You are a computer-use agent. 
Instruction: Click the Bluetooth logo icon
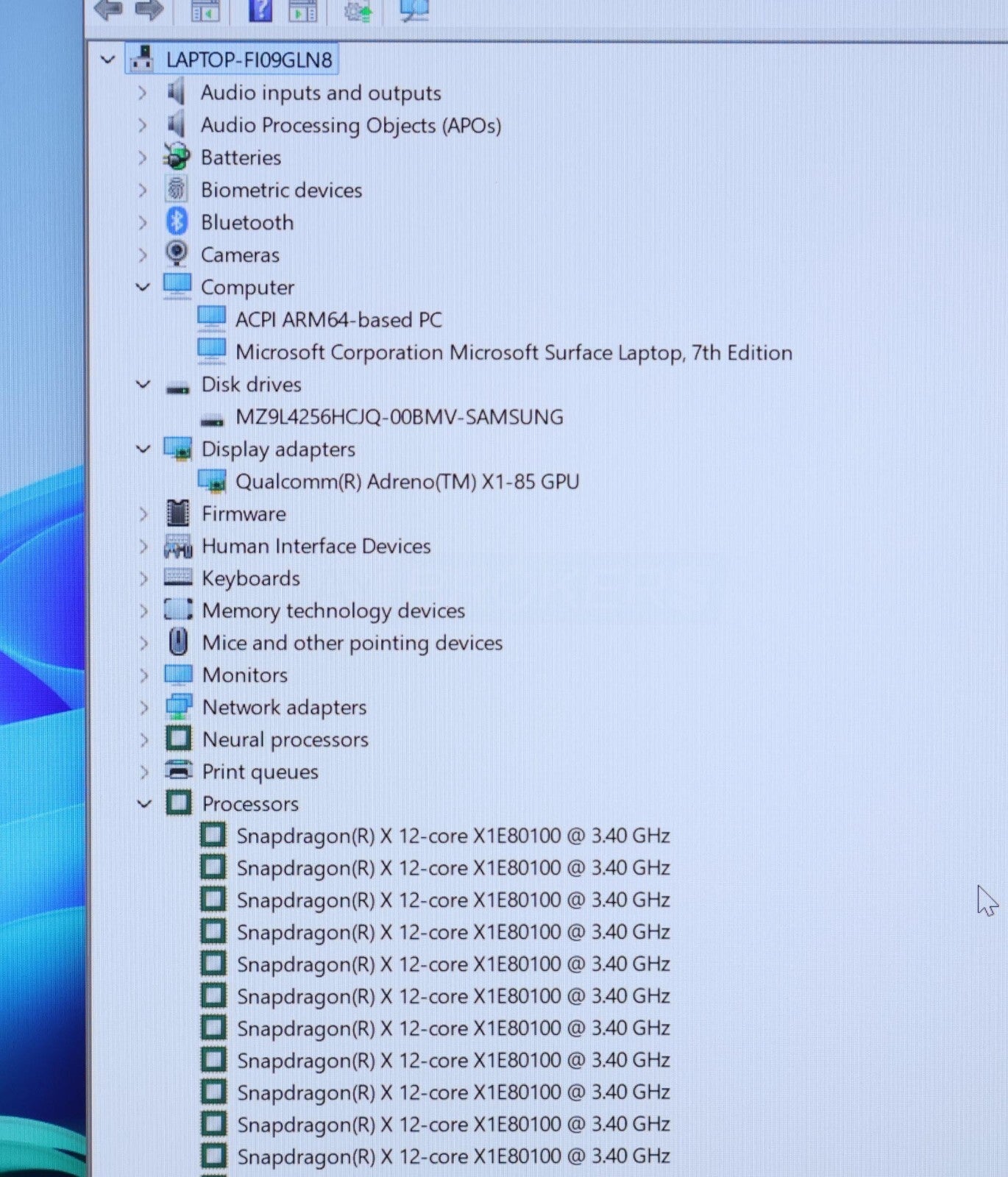177,221
